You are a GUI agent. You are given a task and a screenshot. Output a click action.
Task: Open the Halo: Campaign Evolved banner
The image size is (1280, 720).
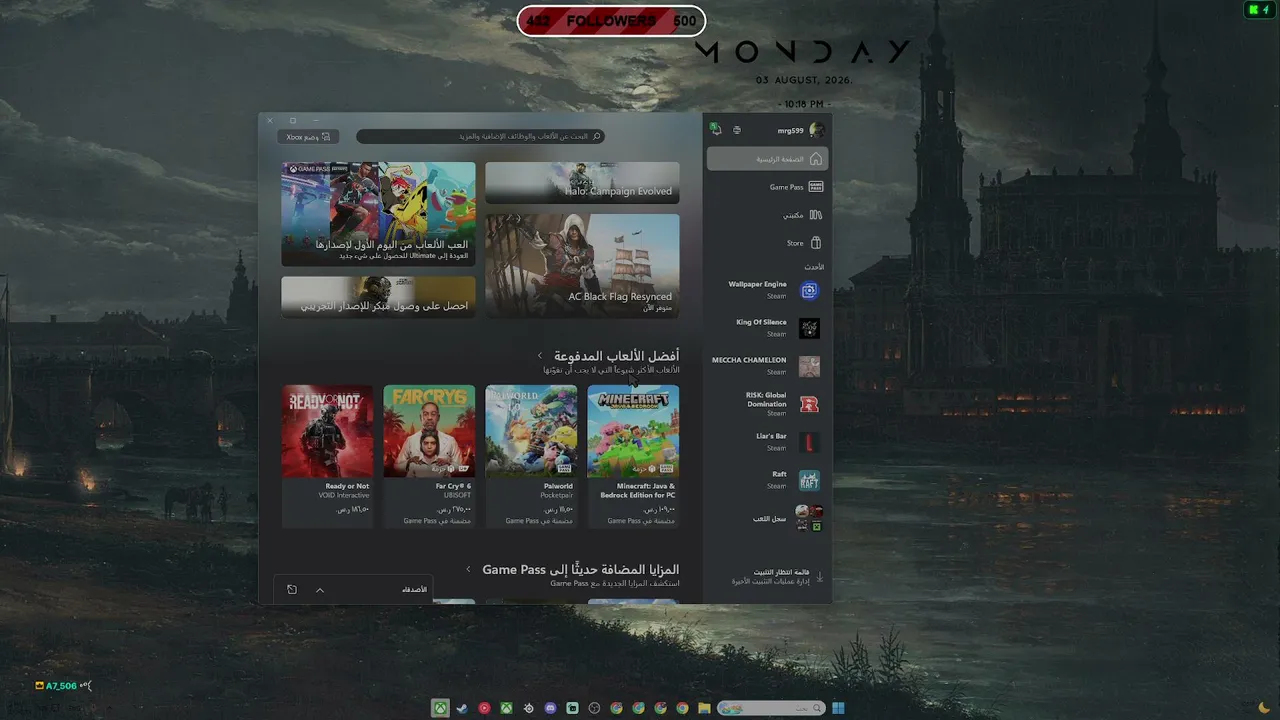[x=582, y=183]
